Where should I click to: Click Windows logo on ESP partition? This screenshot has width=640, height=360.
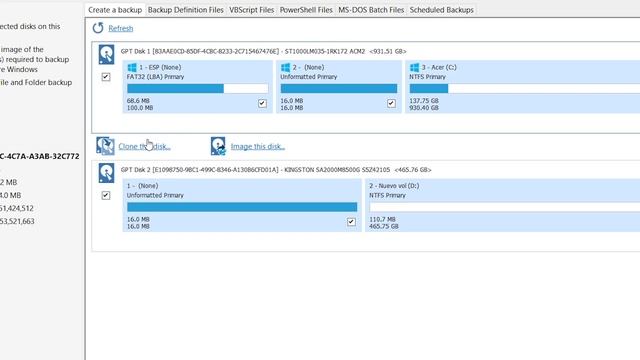[x=132, y=67]
